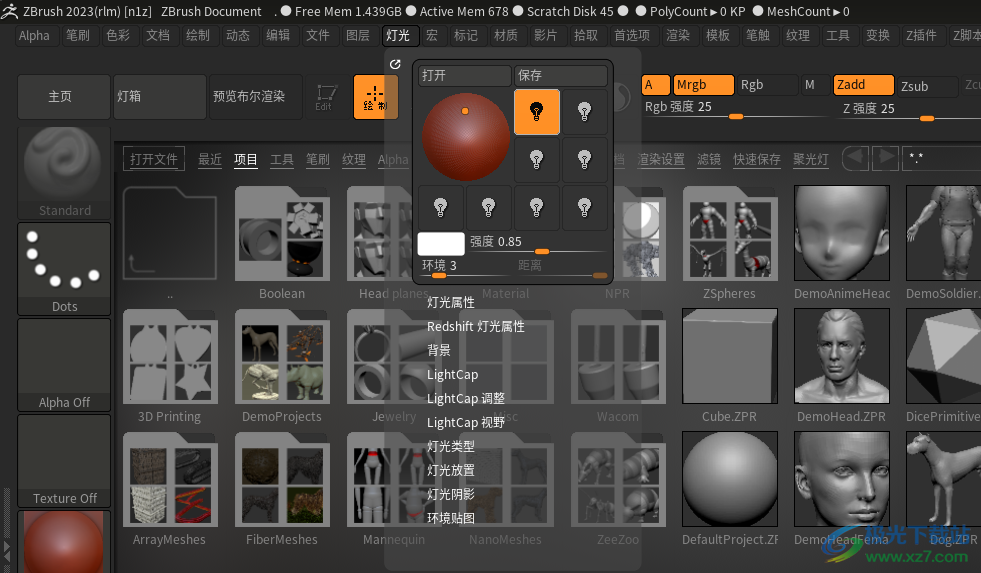Toggle the M mode button
This screenshot has width=981, height=573.
pos(816,85)
